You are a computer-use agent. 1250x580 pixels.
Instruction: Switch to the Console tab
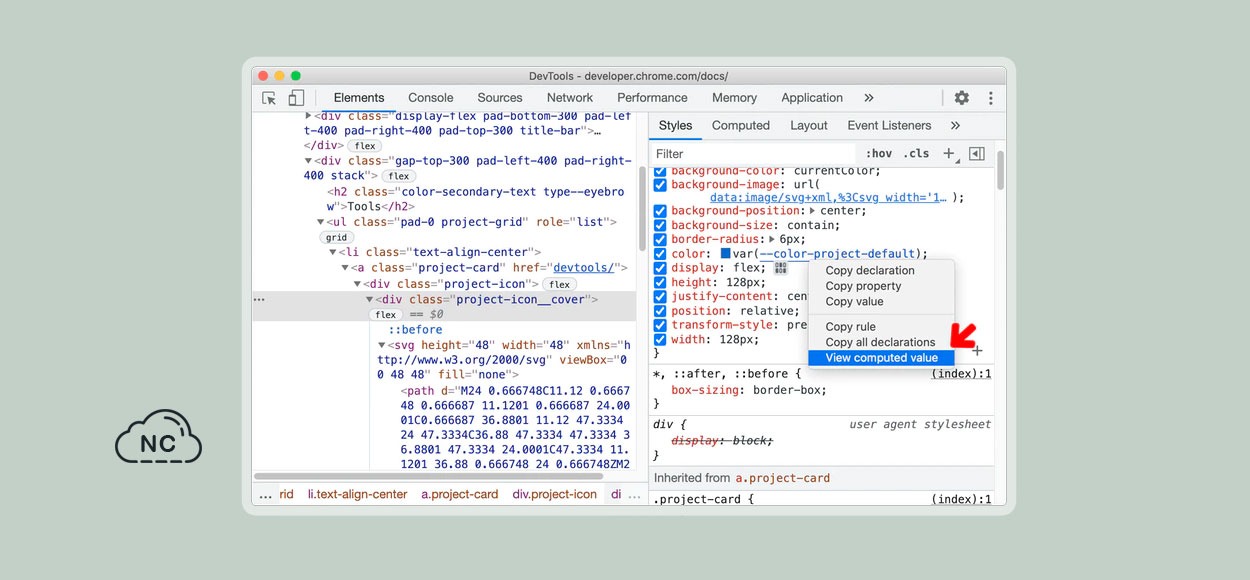click(431, 98)
